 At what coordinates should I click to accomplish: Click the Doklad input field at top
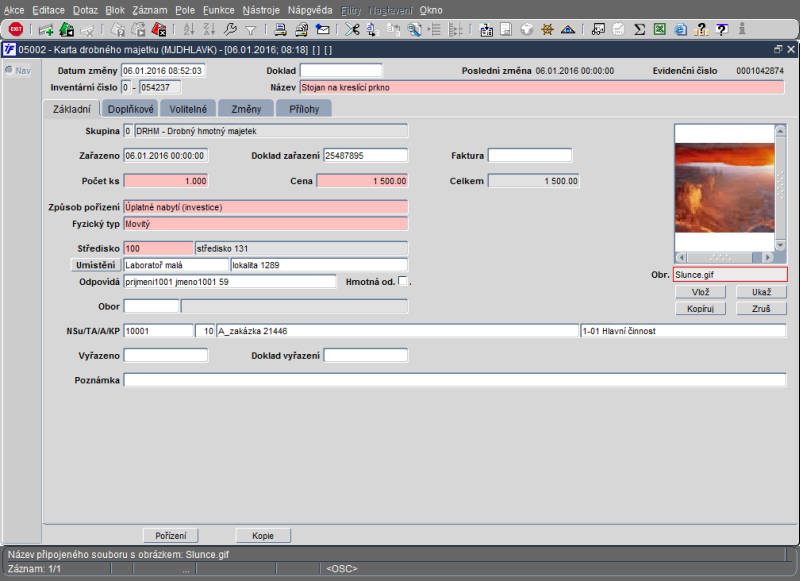[x=341, y=70]
